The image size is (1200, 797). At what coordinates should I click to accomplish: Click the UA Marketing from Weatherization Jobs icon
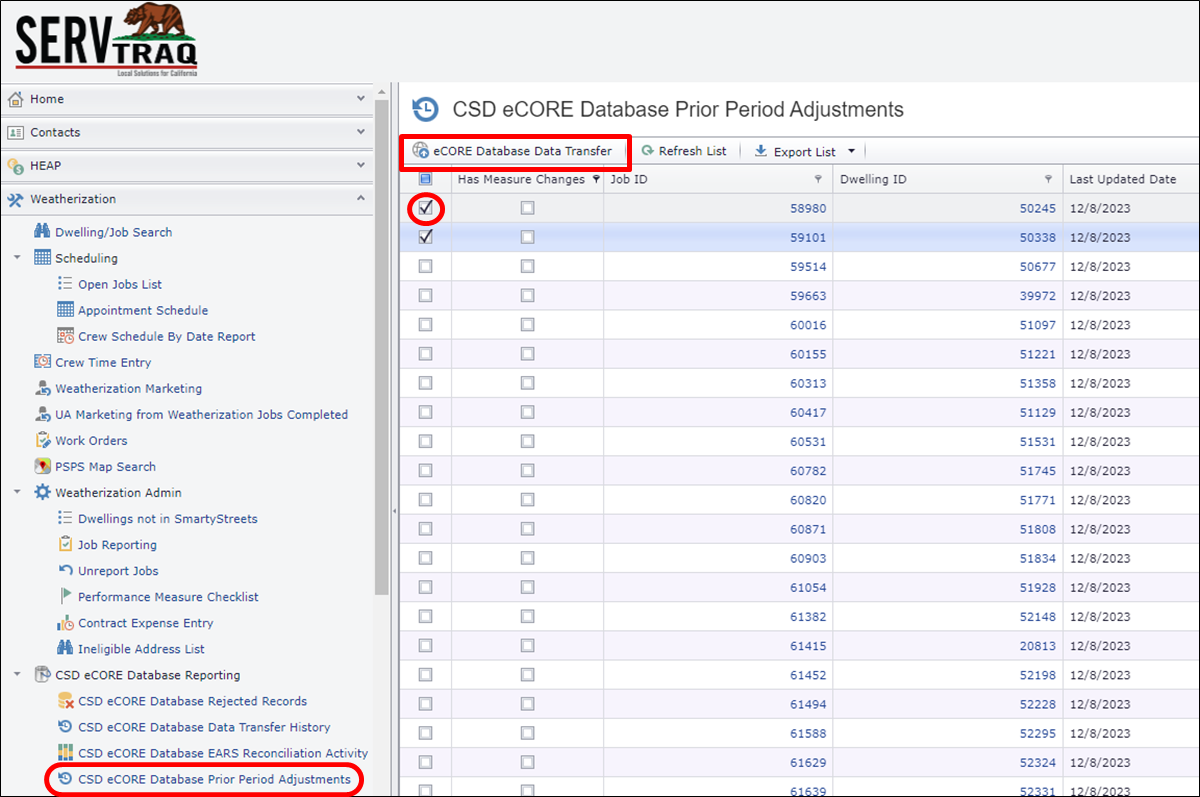pyautogui.click(x=42, y=414)
